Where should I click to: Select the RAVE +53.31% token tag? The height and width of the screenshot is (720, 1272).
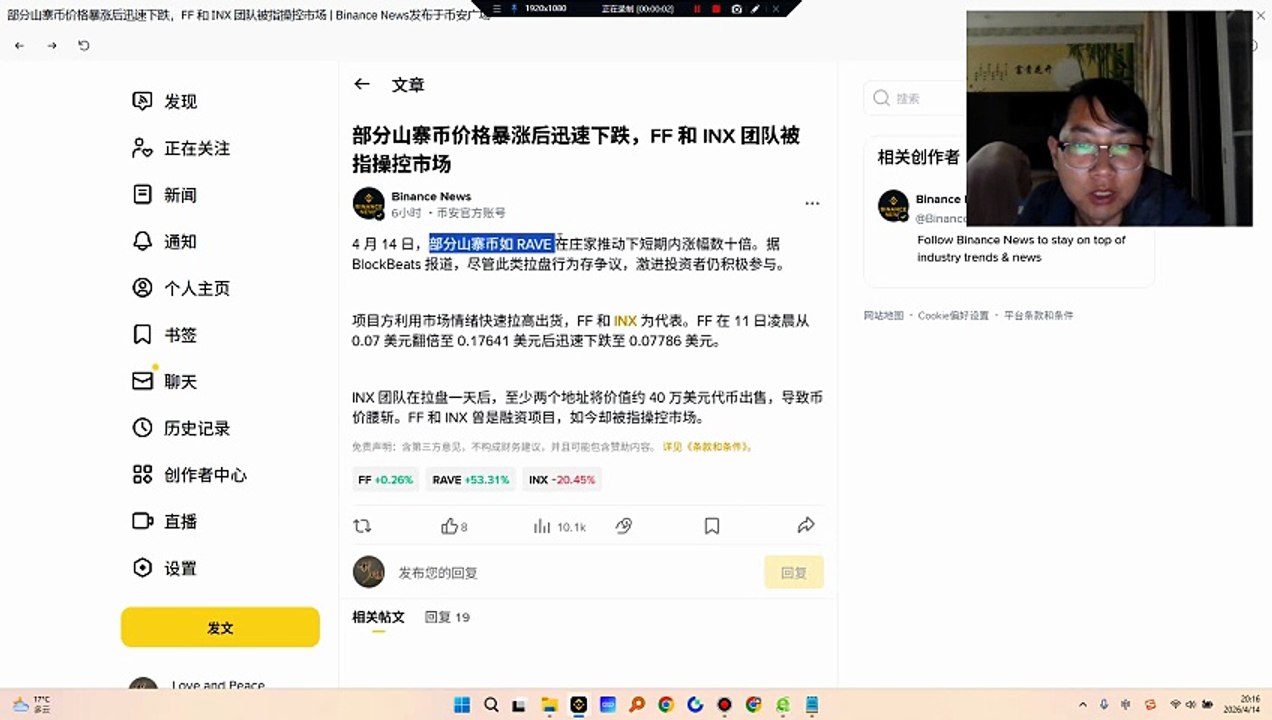click(471, 480)
